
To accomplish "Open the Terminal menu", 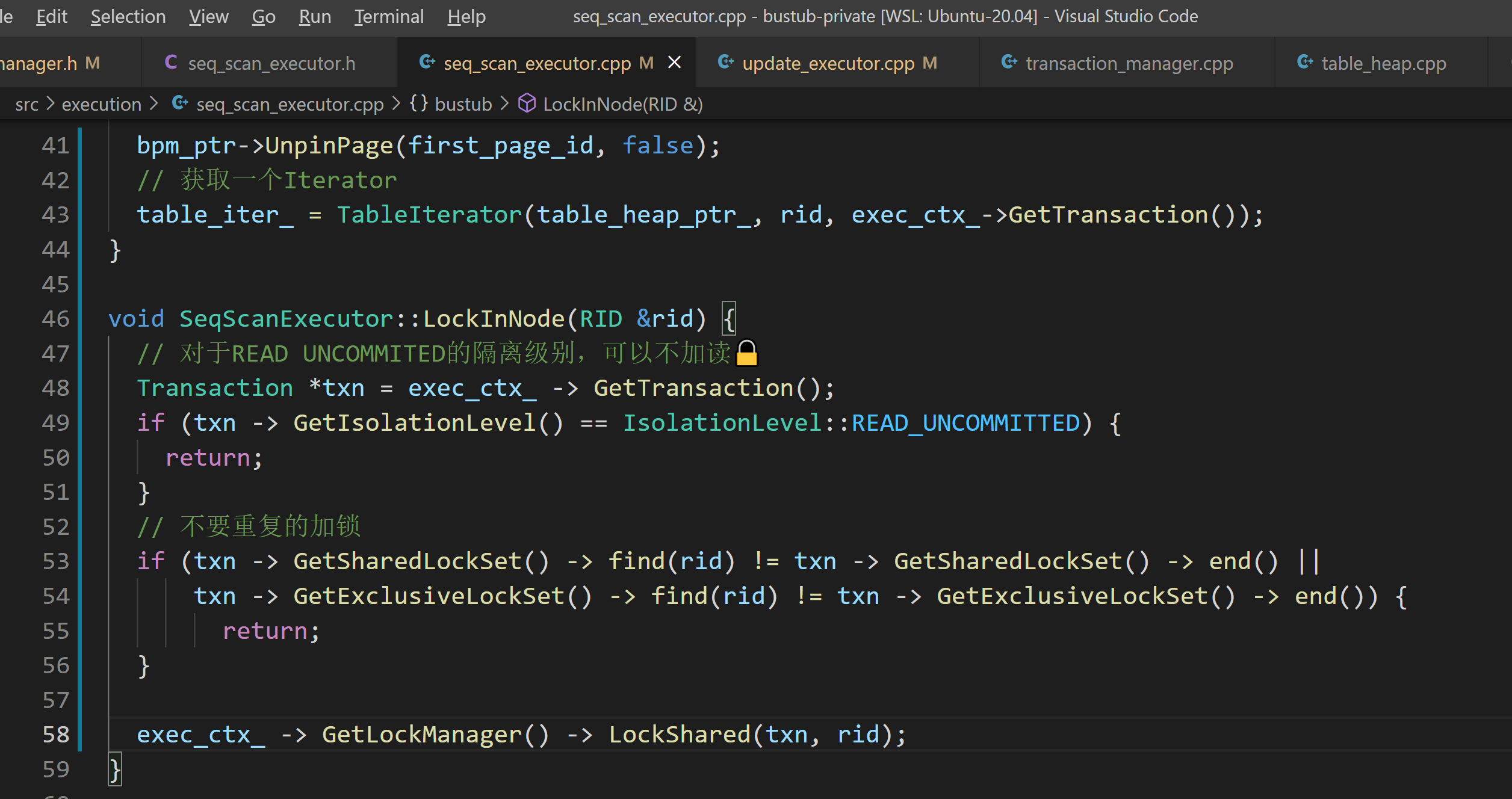I will [x=389, y=17].
